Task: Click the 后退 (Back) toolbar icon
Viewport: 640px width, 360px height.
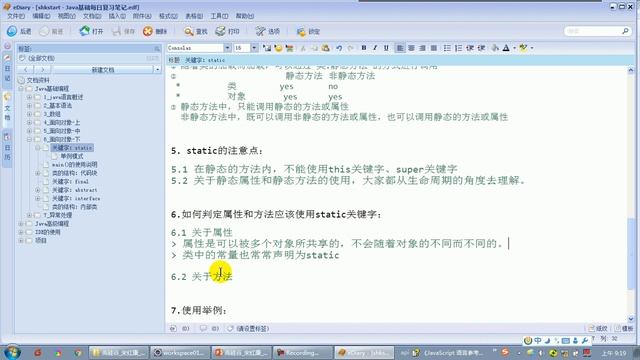Action: click(12, 31)
